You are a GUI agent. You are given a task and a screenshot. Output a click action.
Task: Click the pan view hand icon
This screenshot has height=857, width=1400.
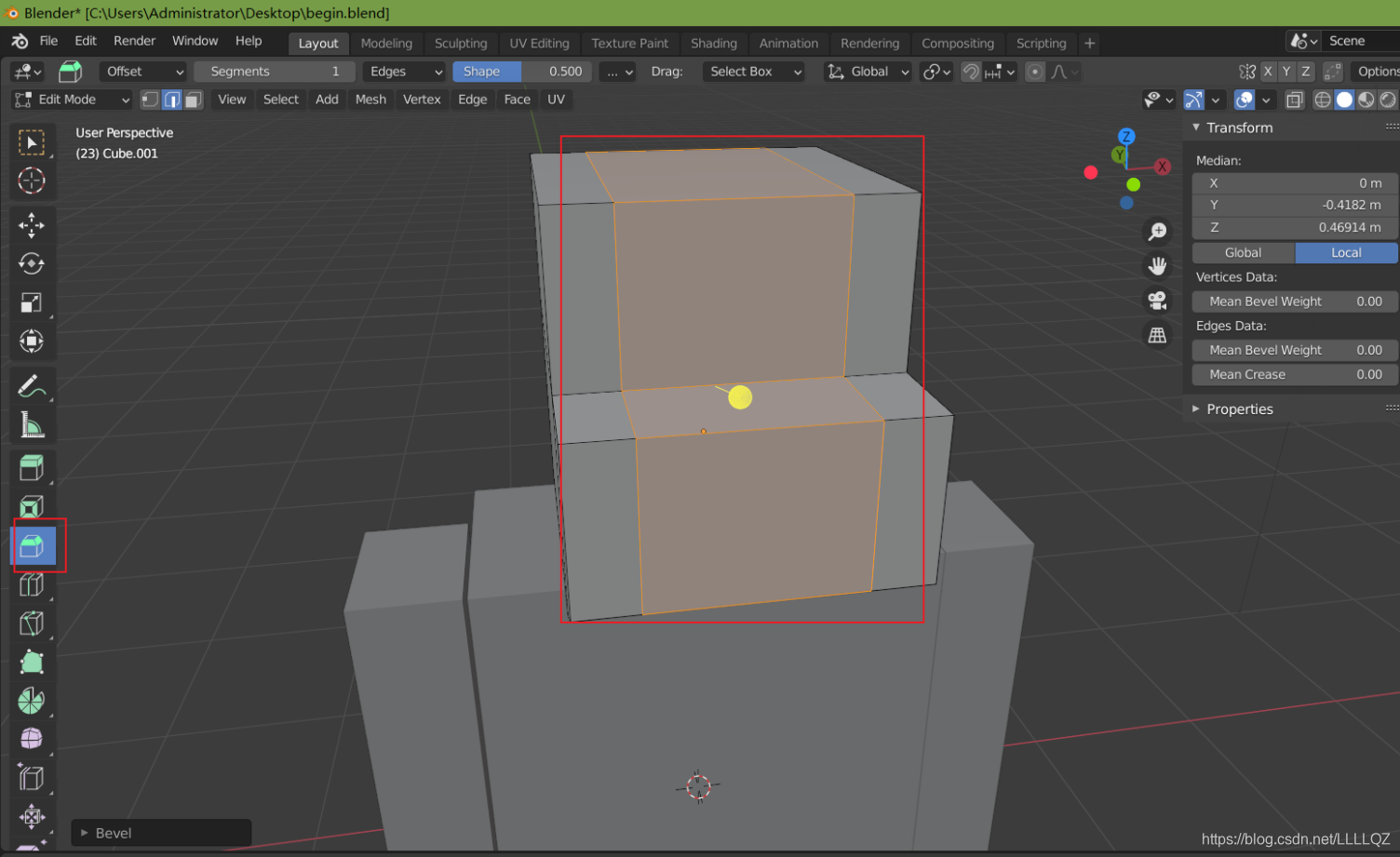click(1157, 266)
